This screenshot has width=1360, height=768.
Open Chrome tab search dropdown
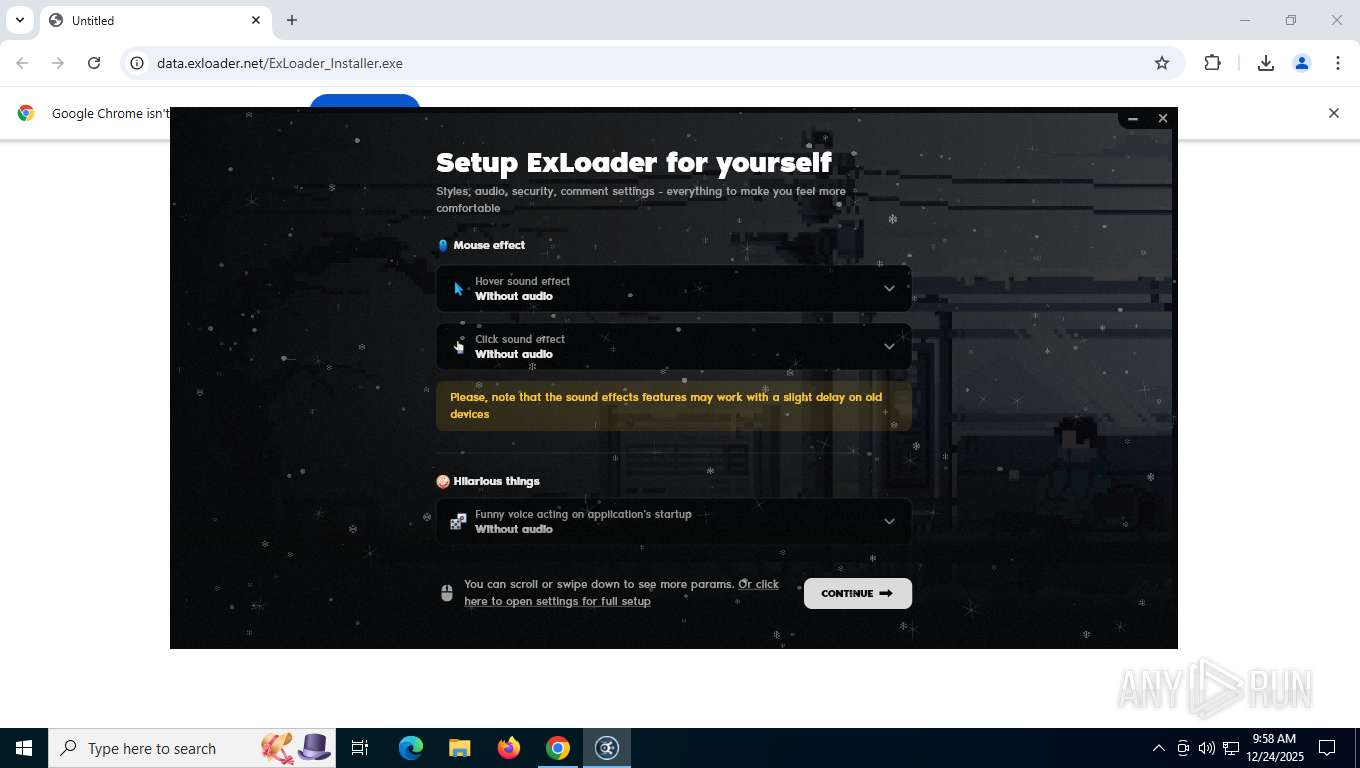pos(19,20)
